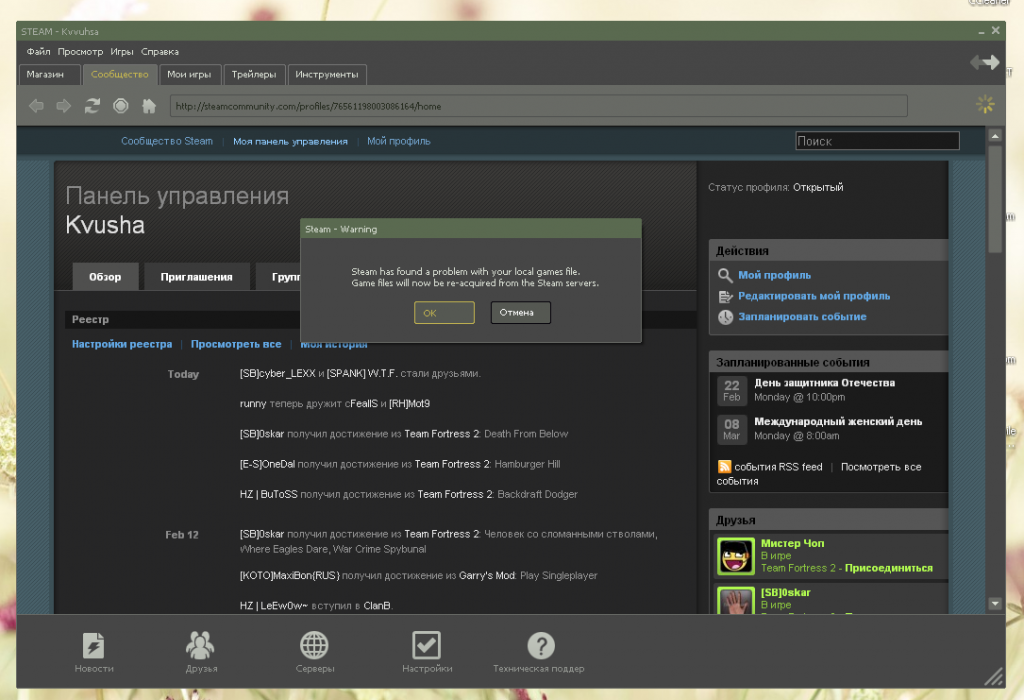
Task: Open the Серверы globe icon
Action: point(314,645)
